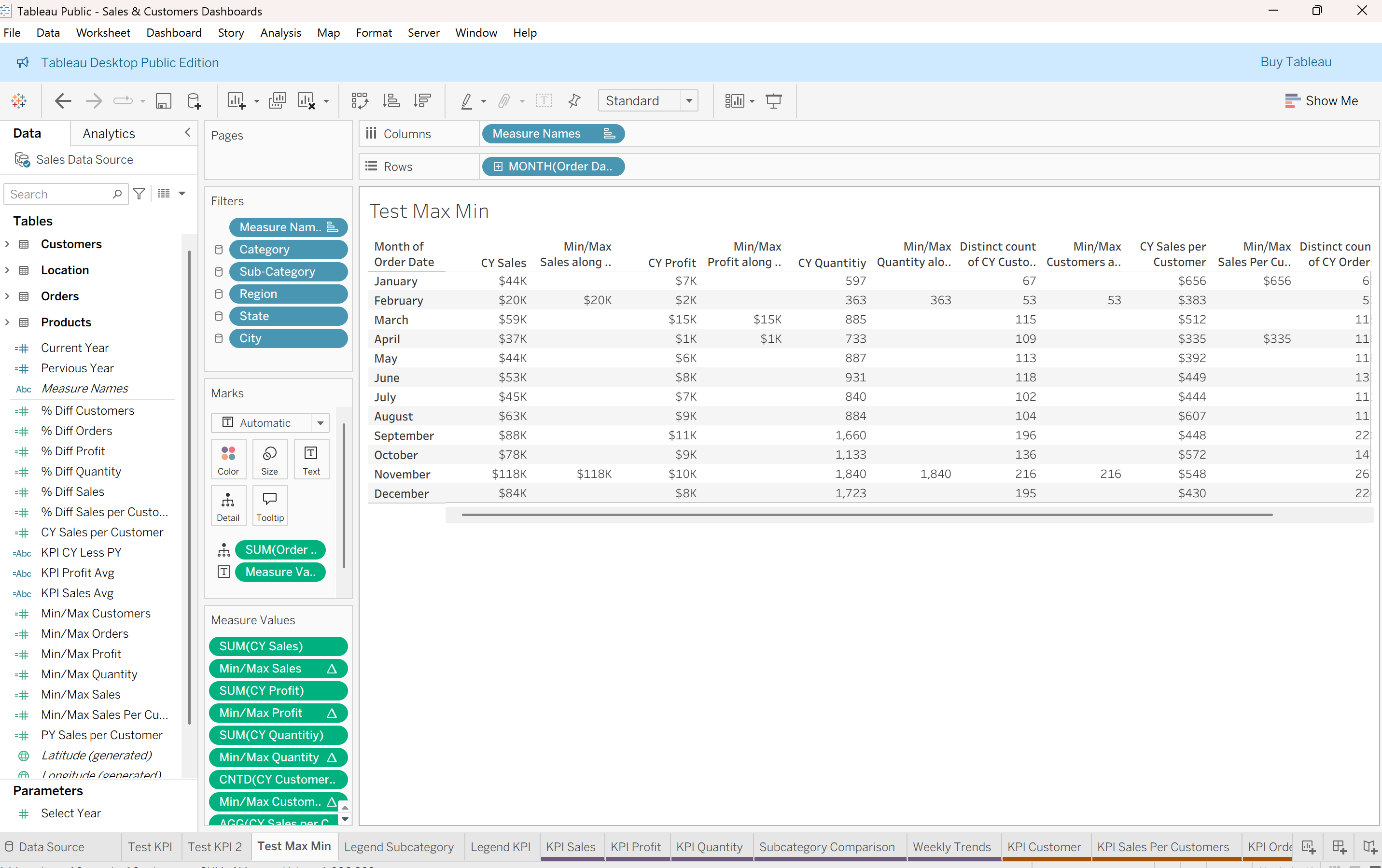Click the Show Mark Labels icon
The width and height of the screenshot is (1382, 868).
(x=544, y=101)
